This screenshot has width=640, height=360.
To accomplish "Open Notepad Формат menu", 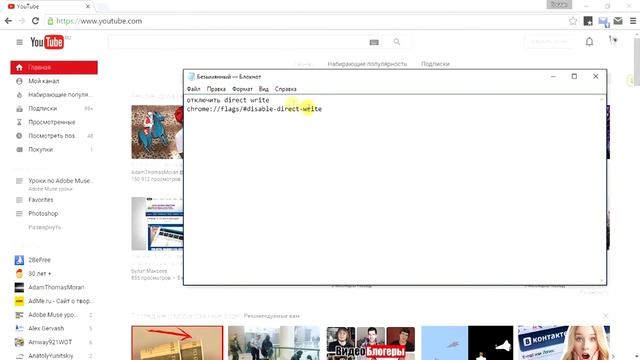I will [x=242, y=89].
